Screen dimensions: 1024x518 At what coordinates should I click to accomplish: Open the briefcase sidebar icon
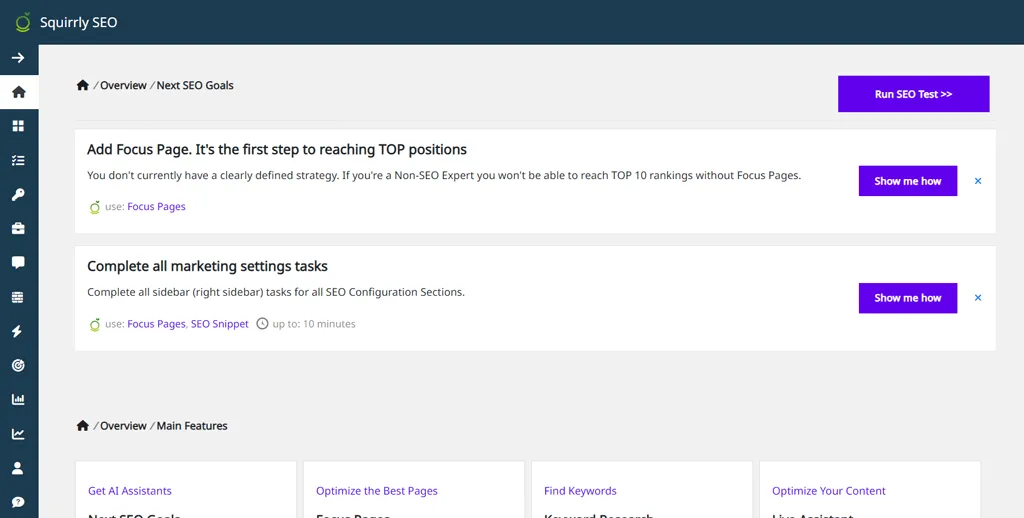click(18, 229)
